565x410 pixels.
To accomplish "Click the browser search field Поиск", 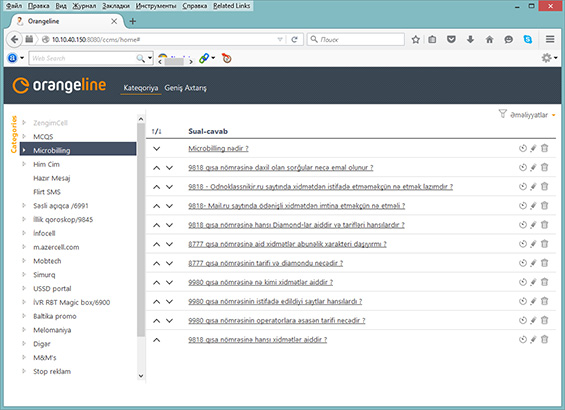I will point(356,39).
